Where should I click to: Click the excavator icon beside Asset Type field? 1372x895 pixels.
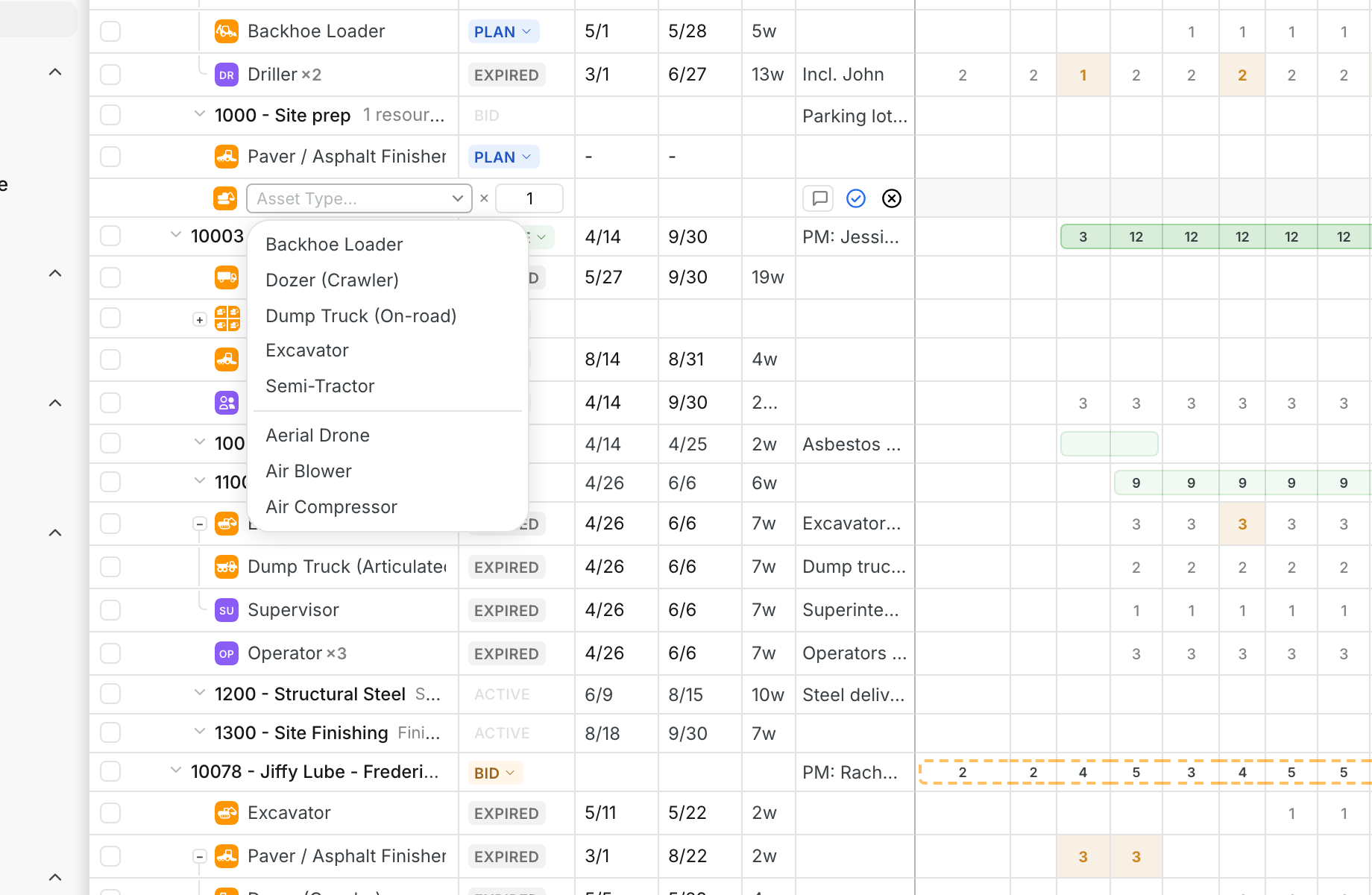225,198
